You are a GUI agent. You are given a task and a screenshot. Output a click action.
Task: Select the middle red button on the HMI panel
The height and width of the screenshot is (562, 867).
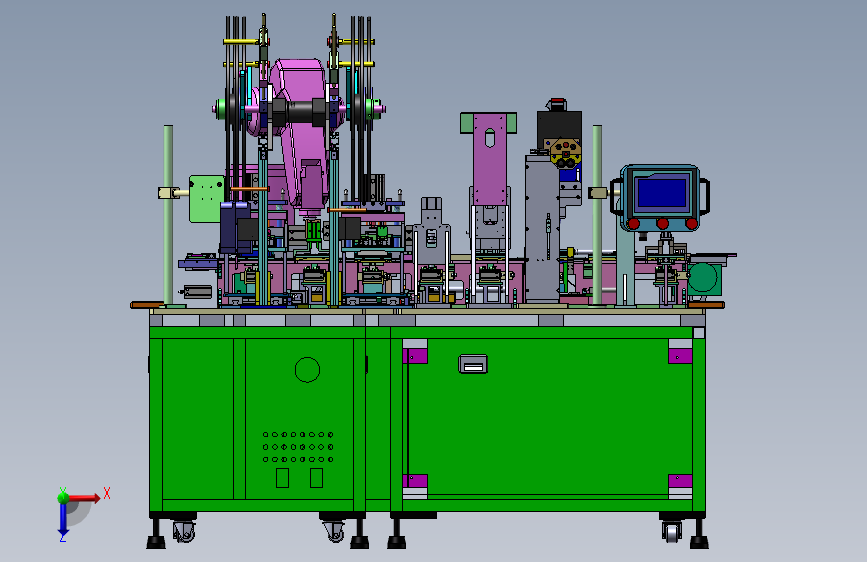tap(662, 223)
